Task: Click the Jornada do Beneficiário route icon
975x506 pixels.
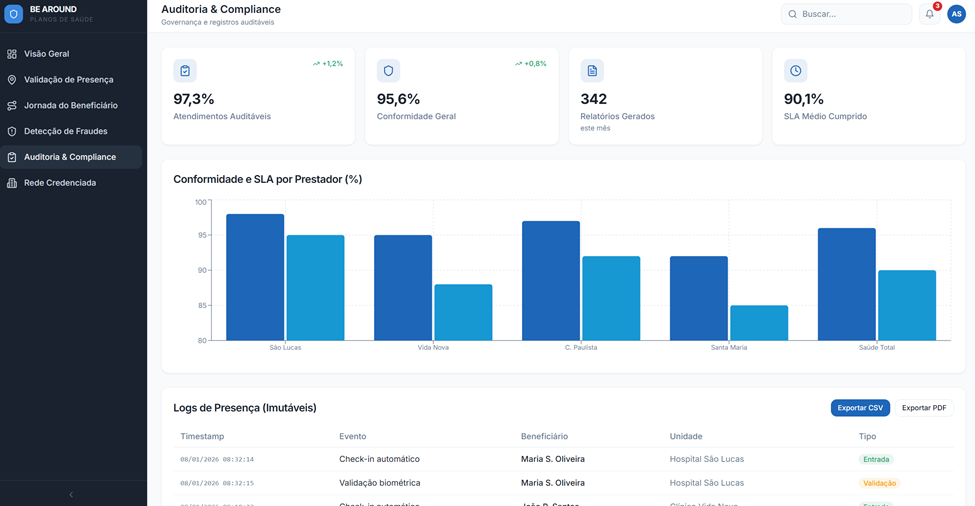Action: tap(12, 106)
